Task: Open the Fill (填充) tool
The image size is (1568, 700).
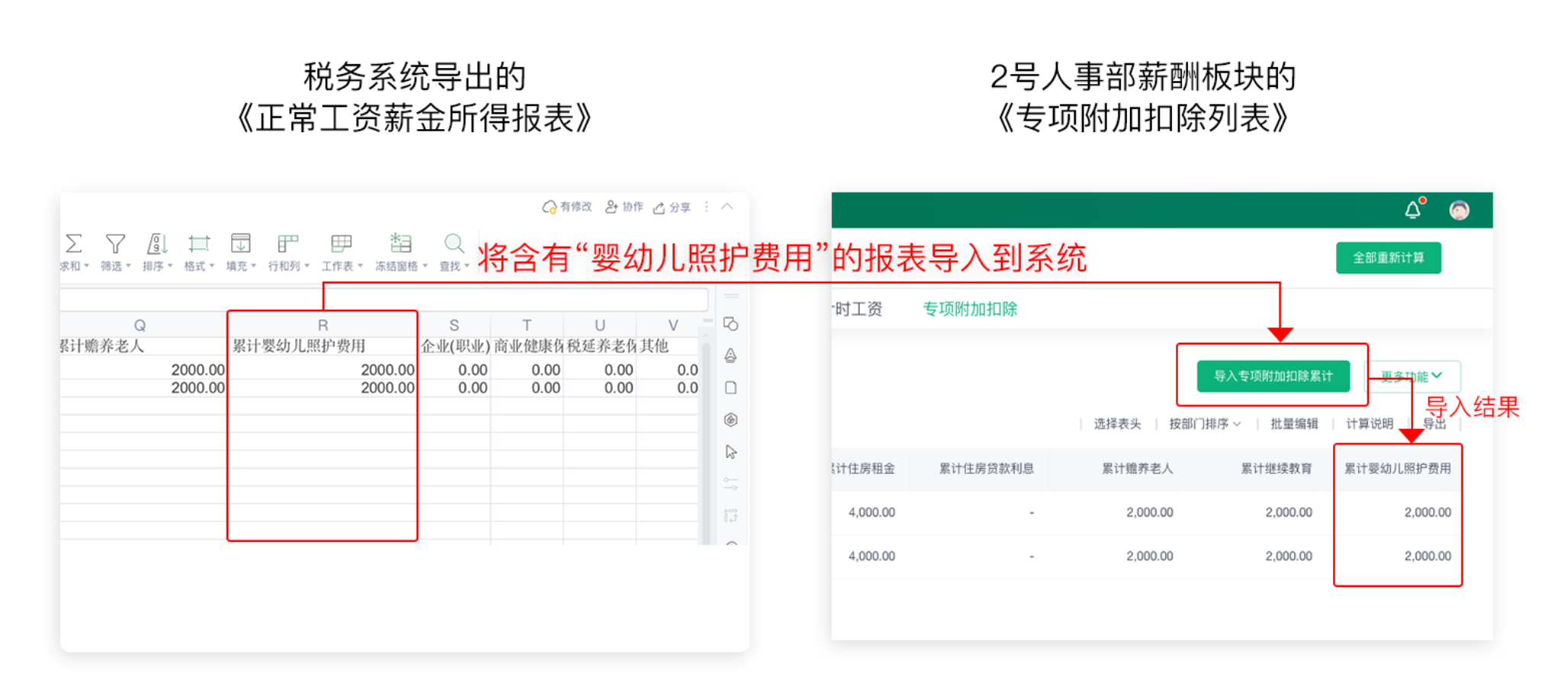Action: (240, 244)
